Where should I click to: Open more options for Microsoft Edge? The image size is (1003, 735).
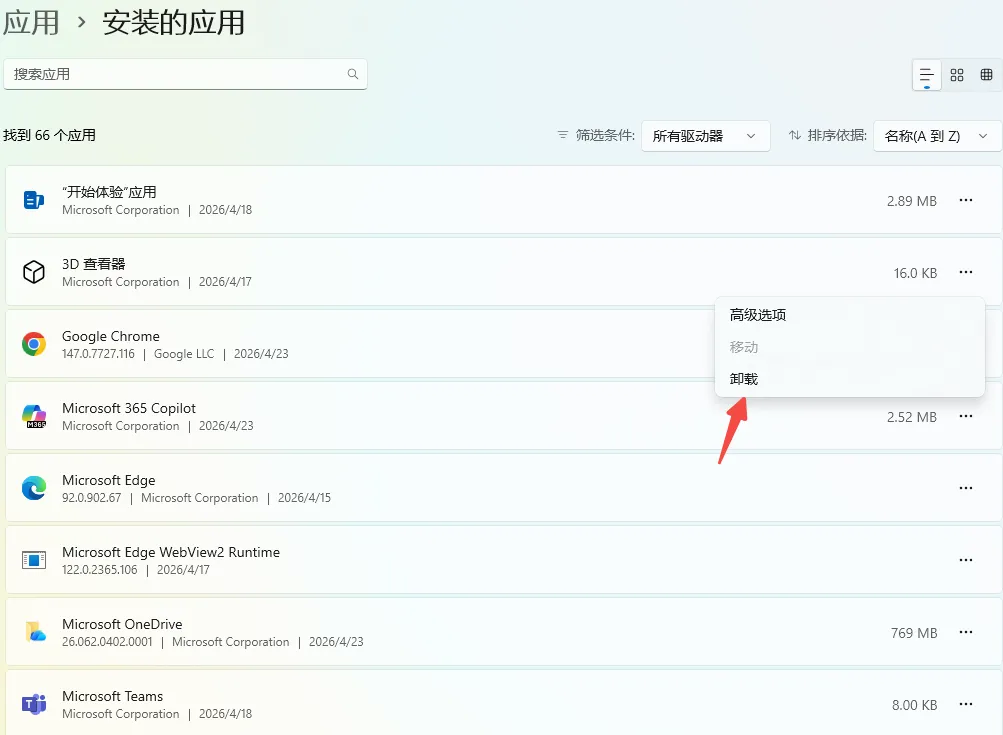(x=966, y=488)
